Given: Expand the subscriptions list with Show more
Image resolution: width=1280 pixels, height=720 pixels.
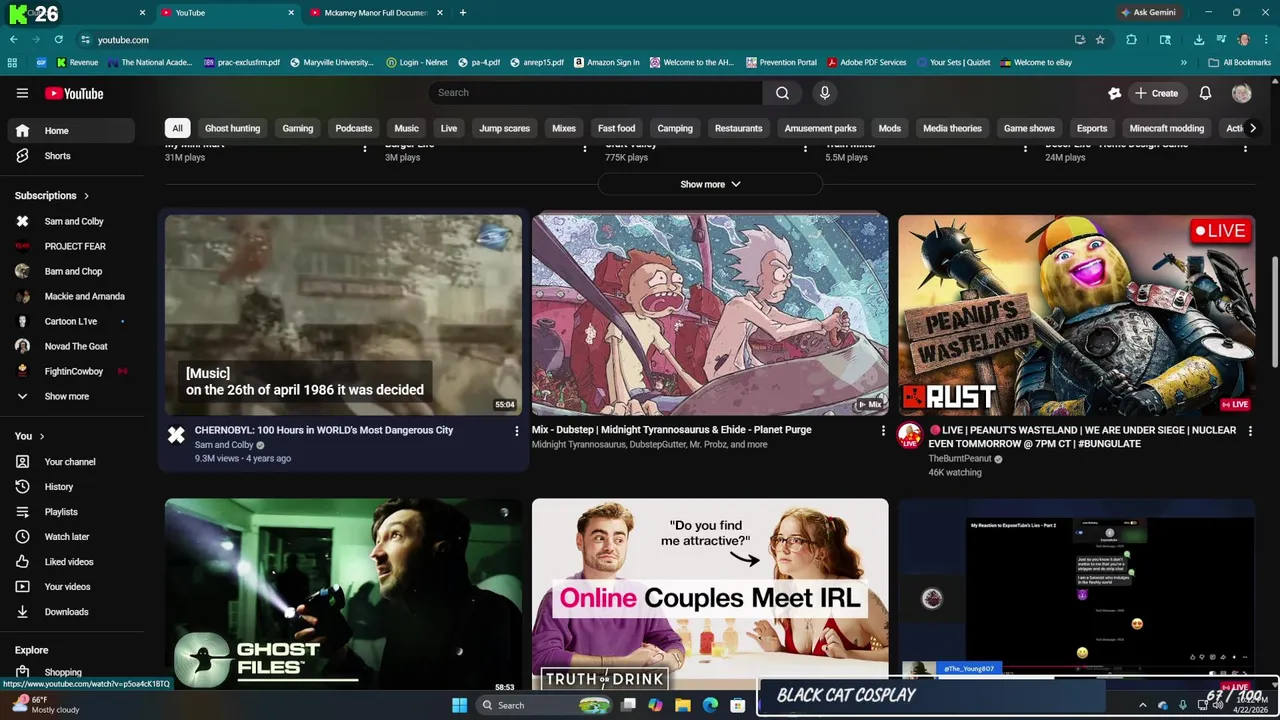Looking at the screenshot, I should tap(71, 397).
